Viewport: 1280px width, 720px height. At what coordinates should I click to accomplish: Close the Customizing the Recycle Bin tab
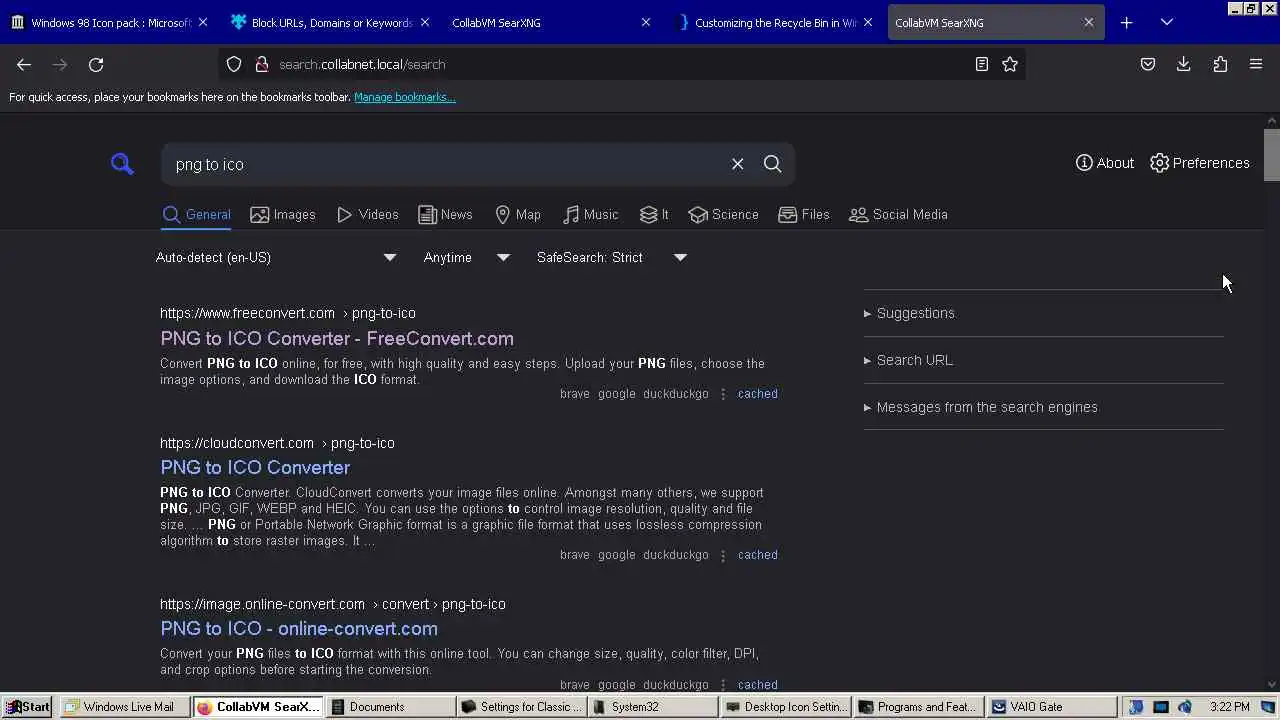tap(868, 22)
